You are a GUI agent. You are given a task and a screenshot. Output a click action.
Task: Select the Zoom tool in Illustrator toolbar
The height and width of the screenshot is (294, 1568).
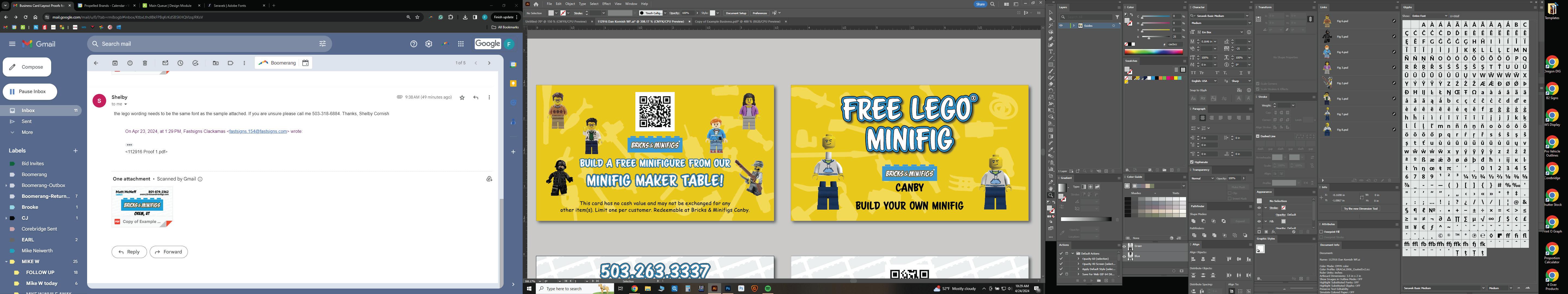tap(1051, 195)
